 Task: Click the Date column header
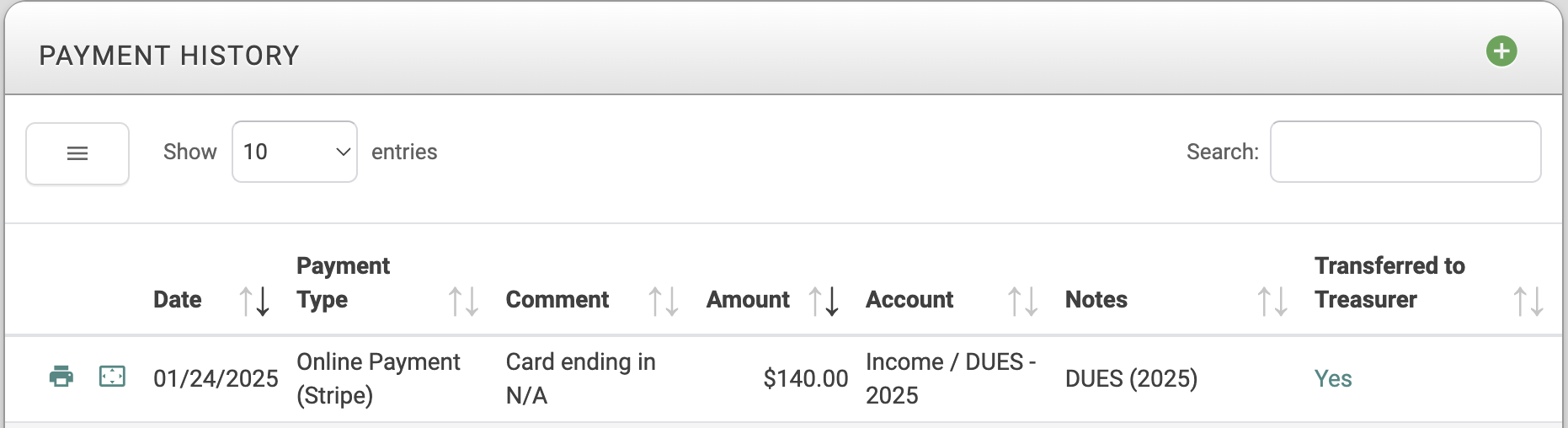coord(178,299)
